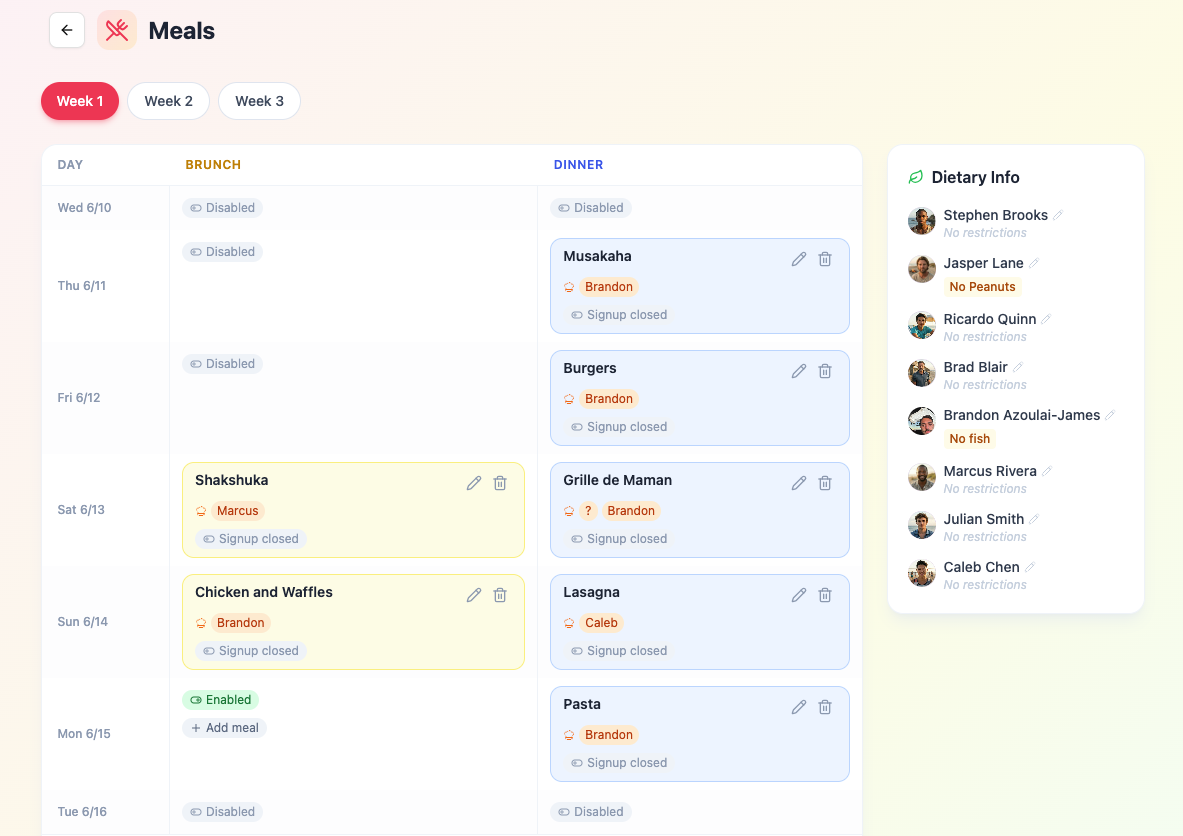Edit the Burgers dinner meal
Viewport: 1183px width, 836px height.
[799, 371]
